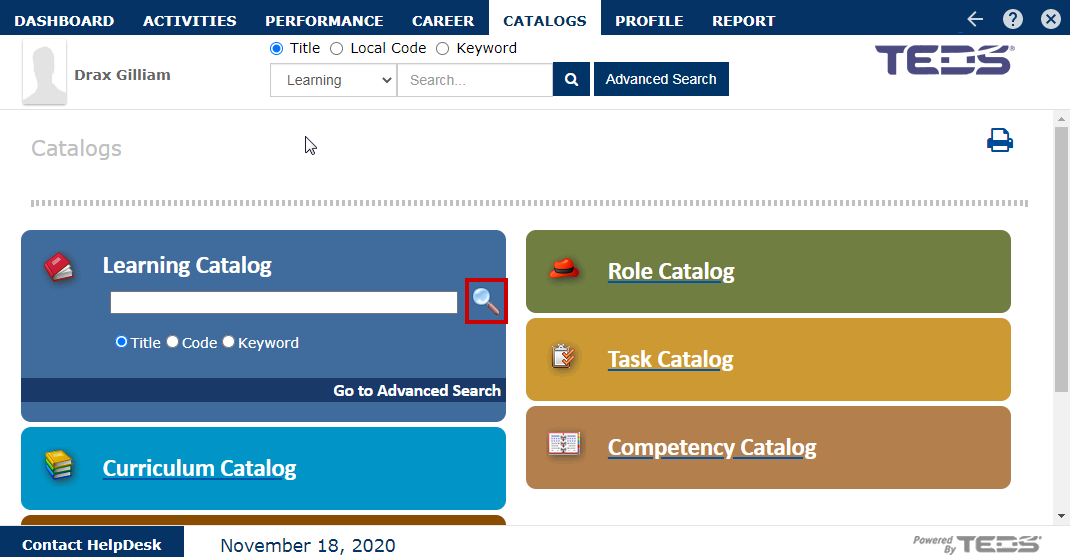Click the Competency Catalog open book icon
Image resolution: width=1070 pixels, height=557 pixels.
(564, 444)
